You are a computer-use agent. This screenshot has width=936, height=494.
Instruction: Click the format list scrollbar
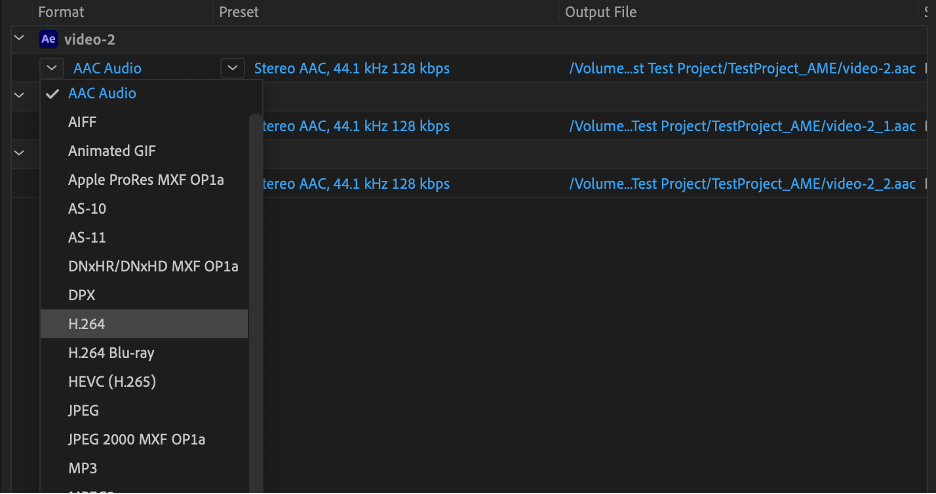[255, 303]
